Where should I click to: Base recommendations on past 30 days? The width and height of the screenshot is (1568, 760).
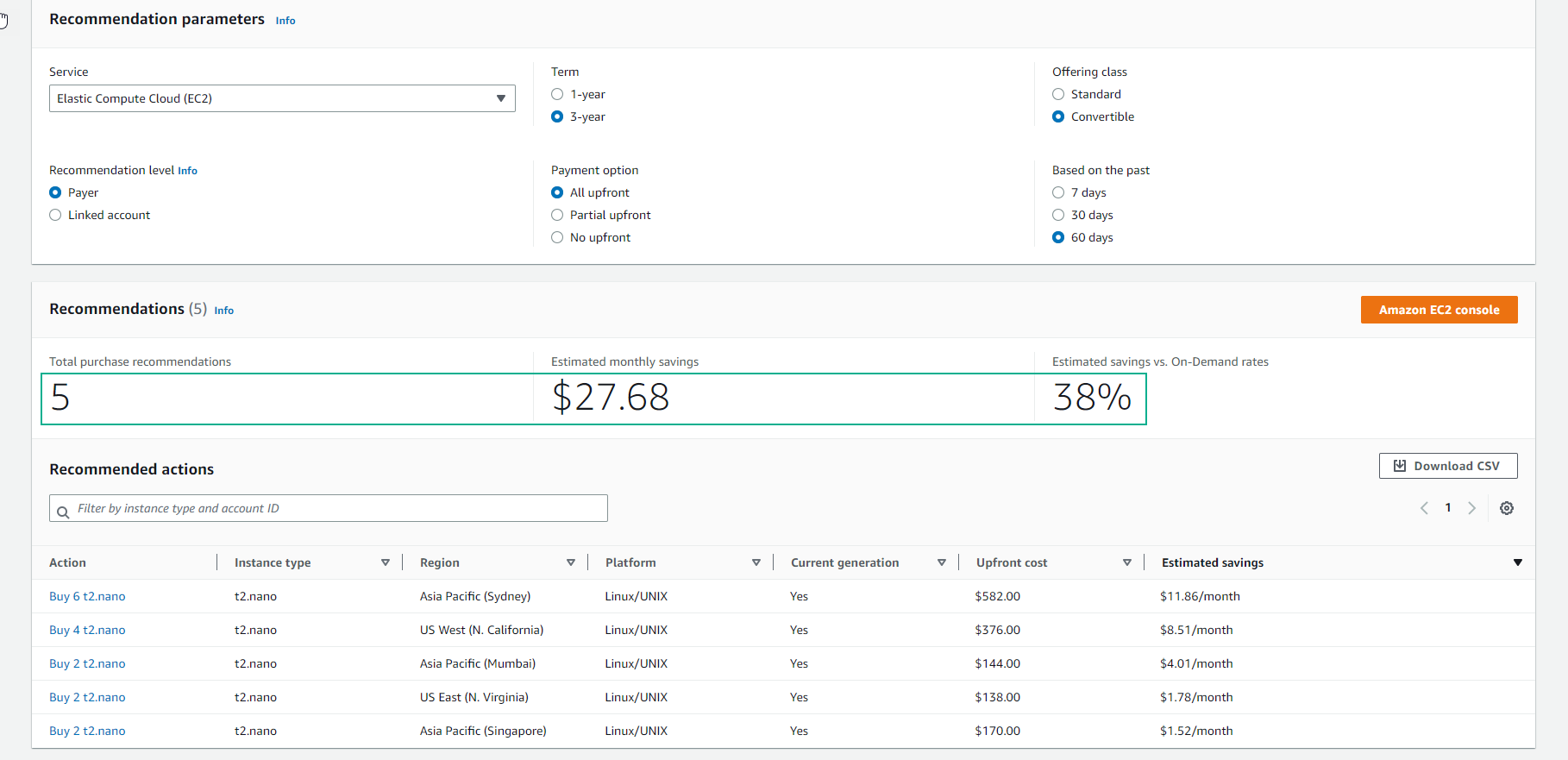[1058, 215]
